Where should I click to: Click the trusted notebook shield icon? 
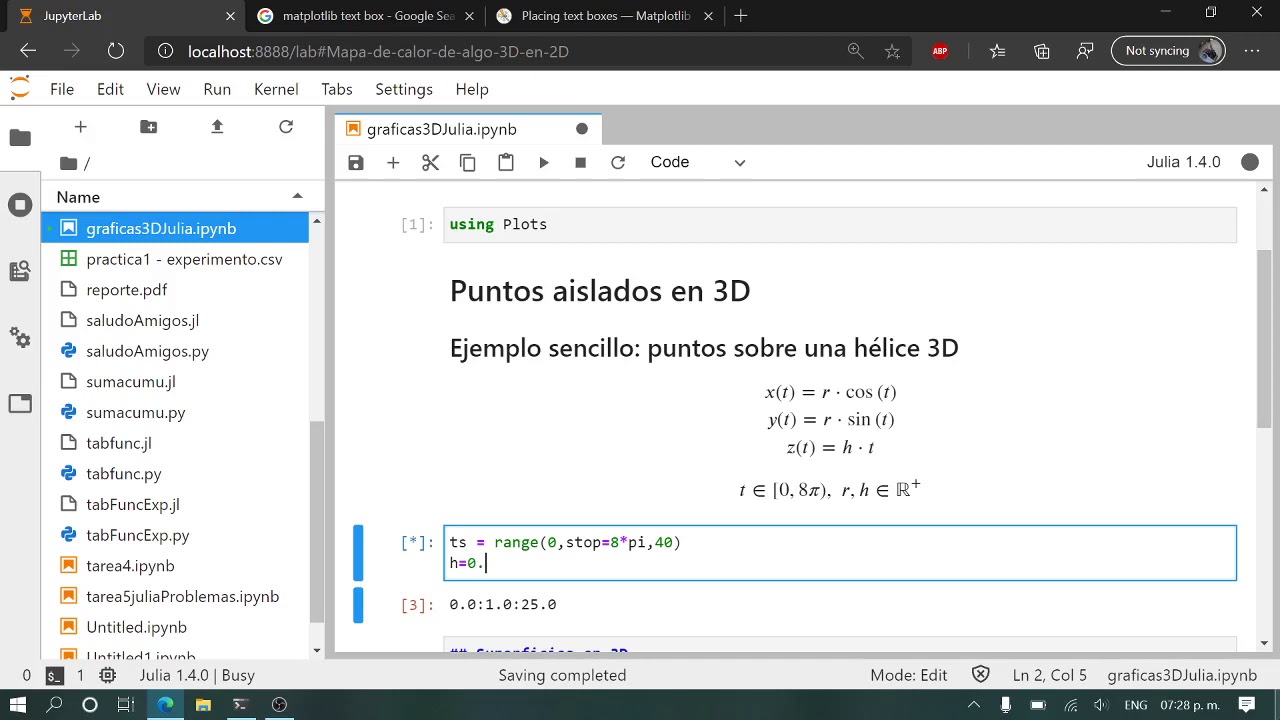click(981, 675)
